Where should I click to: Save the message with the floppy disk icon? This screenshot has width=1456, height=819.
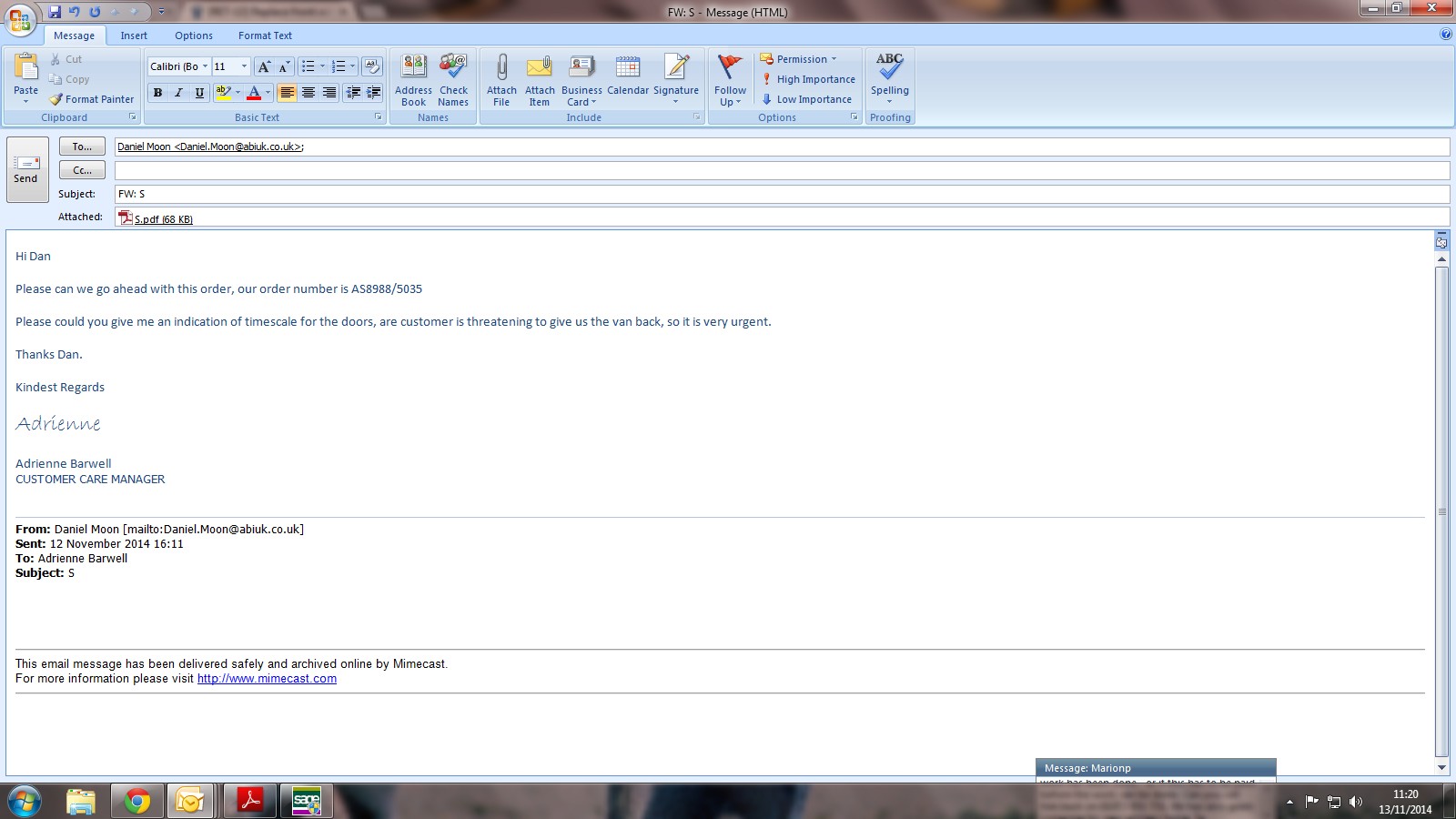55,12
